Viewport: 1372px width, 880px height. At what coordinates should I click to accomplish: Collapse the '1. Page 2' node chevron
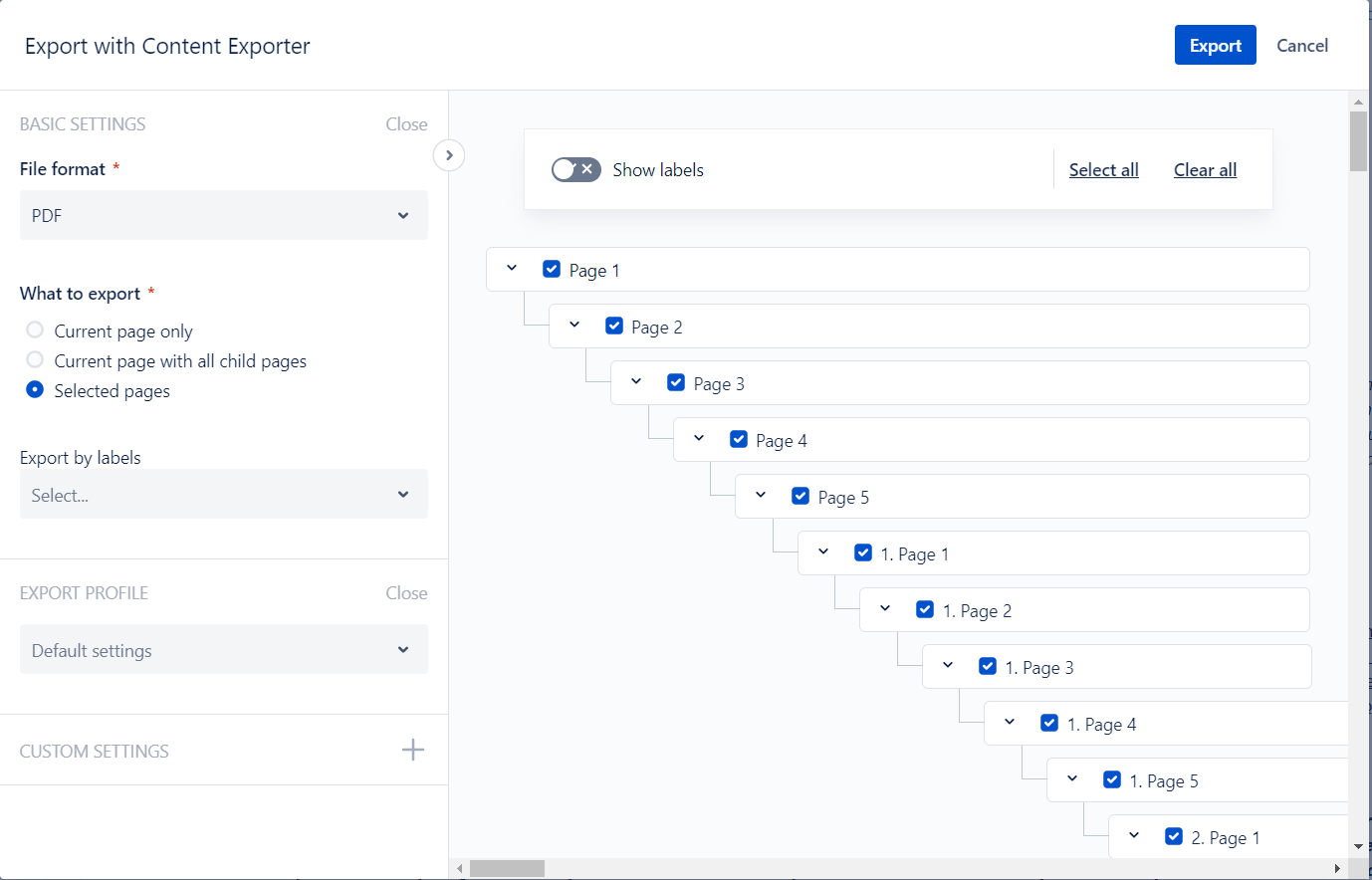coord(885,609)
